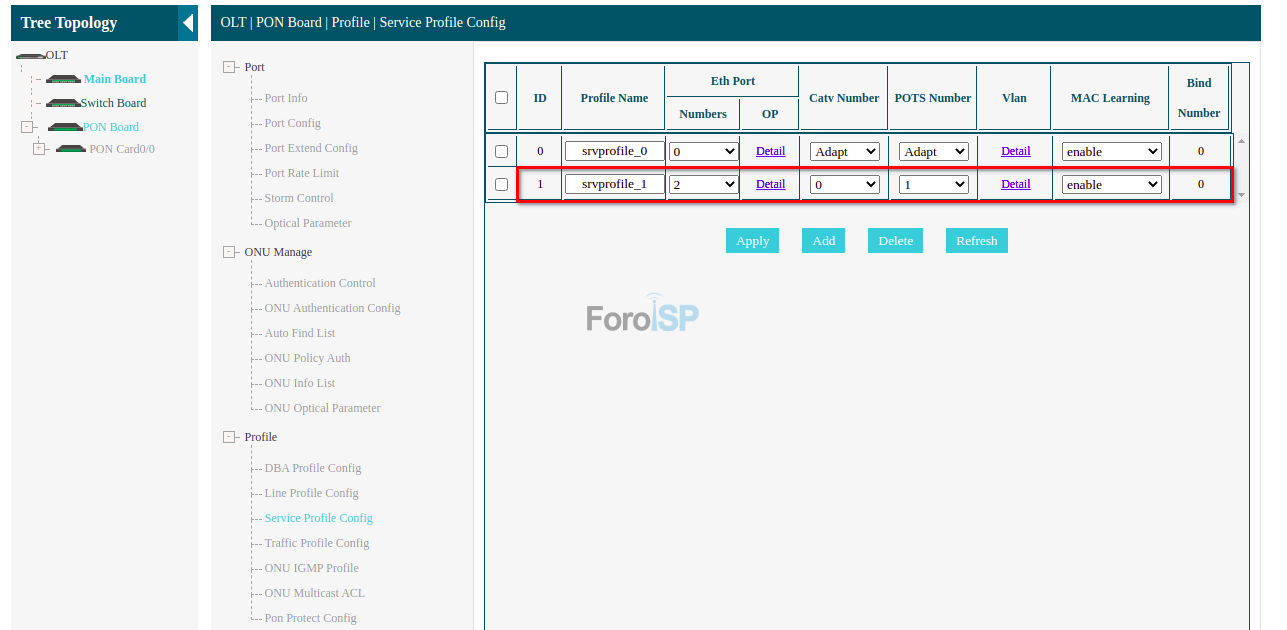Click the srvprofile_1 profile name field
This screenshot has width=1287, height=630.
[x=614, y=184]
